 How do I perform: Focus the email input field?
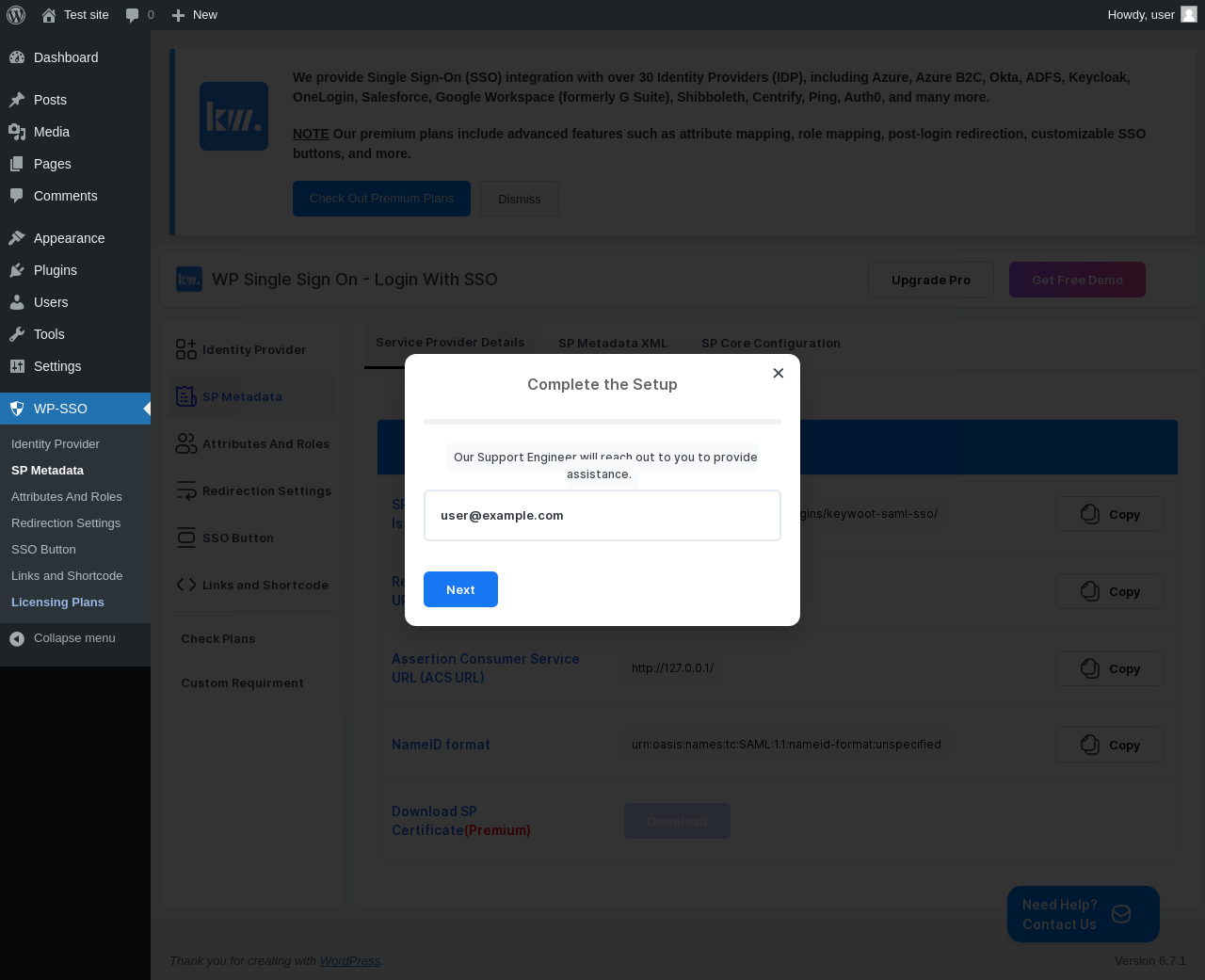602,516
